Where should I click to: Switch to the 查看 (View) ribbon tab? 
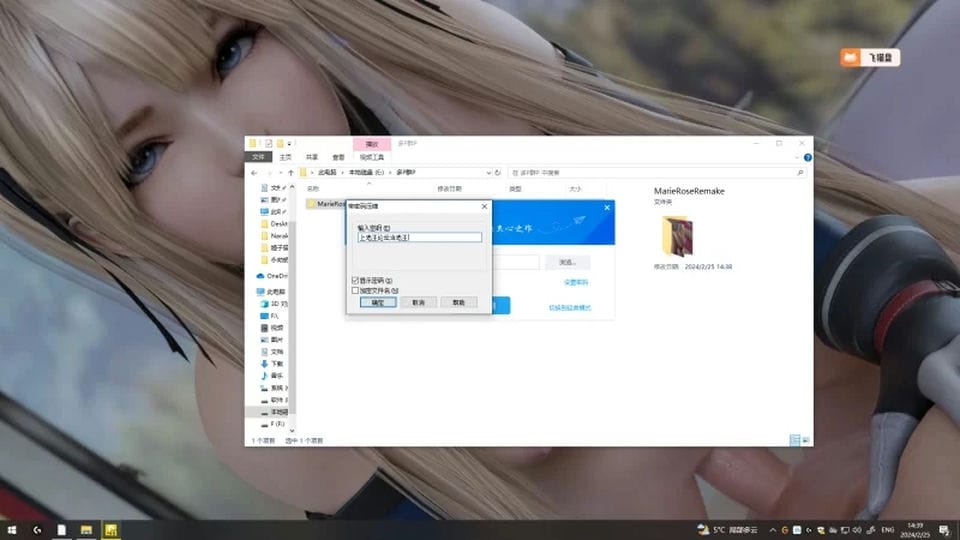pos(338,157)
